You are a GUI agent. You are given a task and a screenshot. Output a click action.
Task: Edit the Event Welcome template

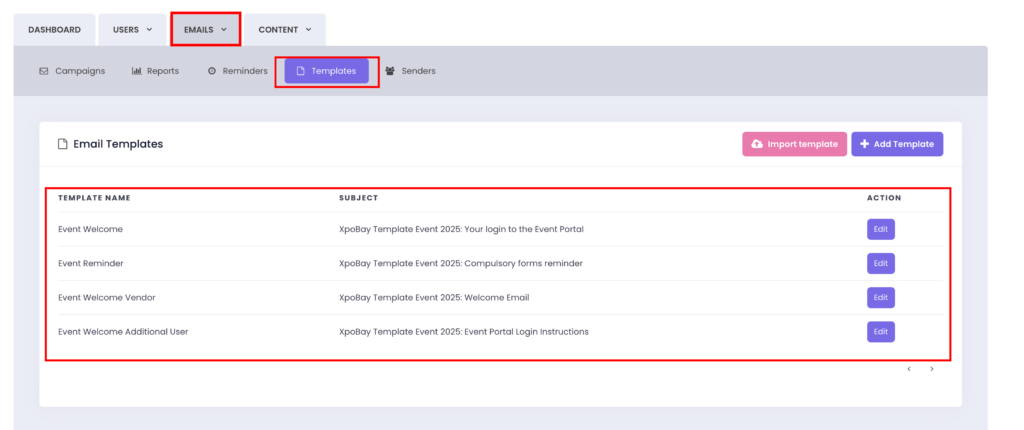tap(880, 229)
